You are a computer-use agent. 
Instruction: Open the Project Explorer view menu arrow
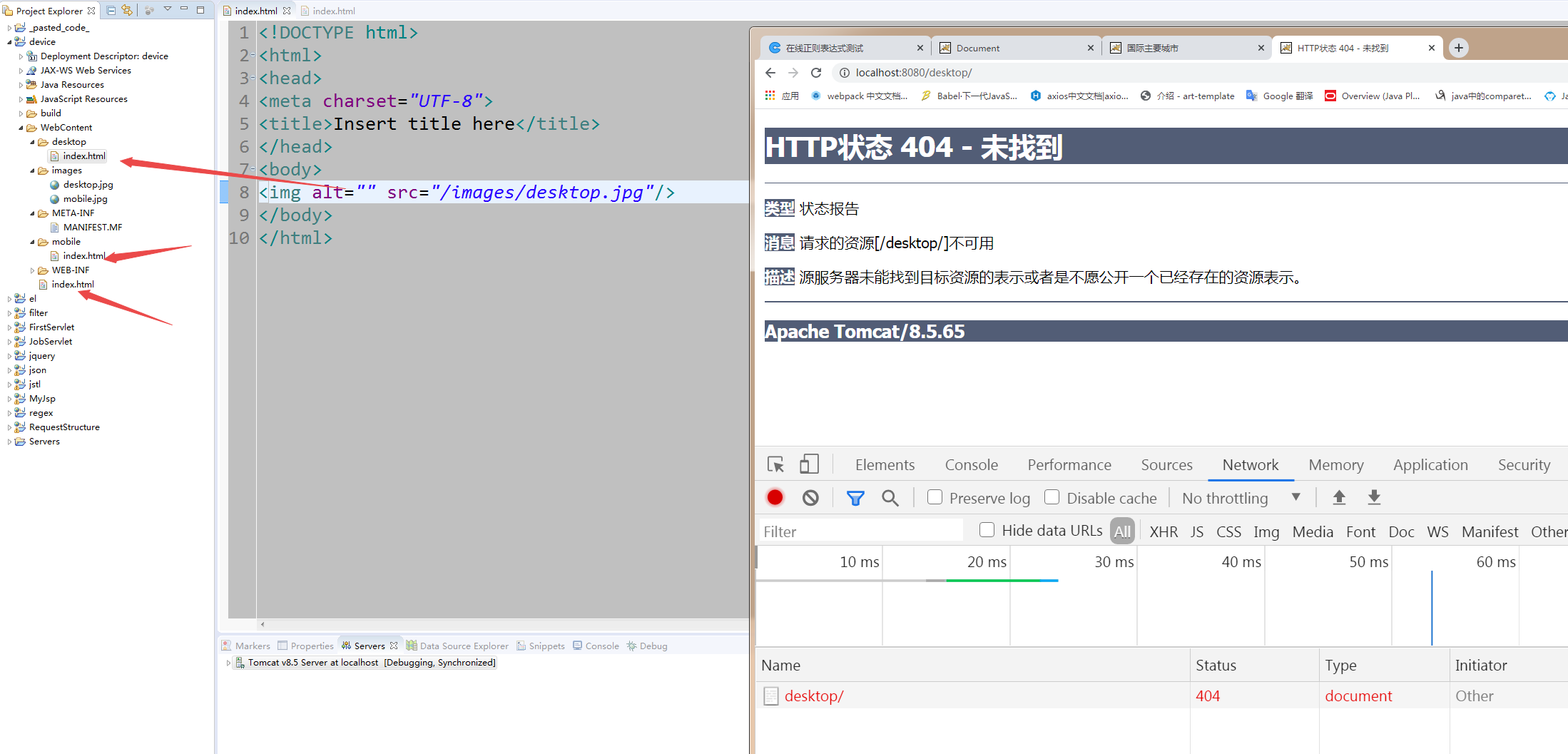168,9
